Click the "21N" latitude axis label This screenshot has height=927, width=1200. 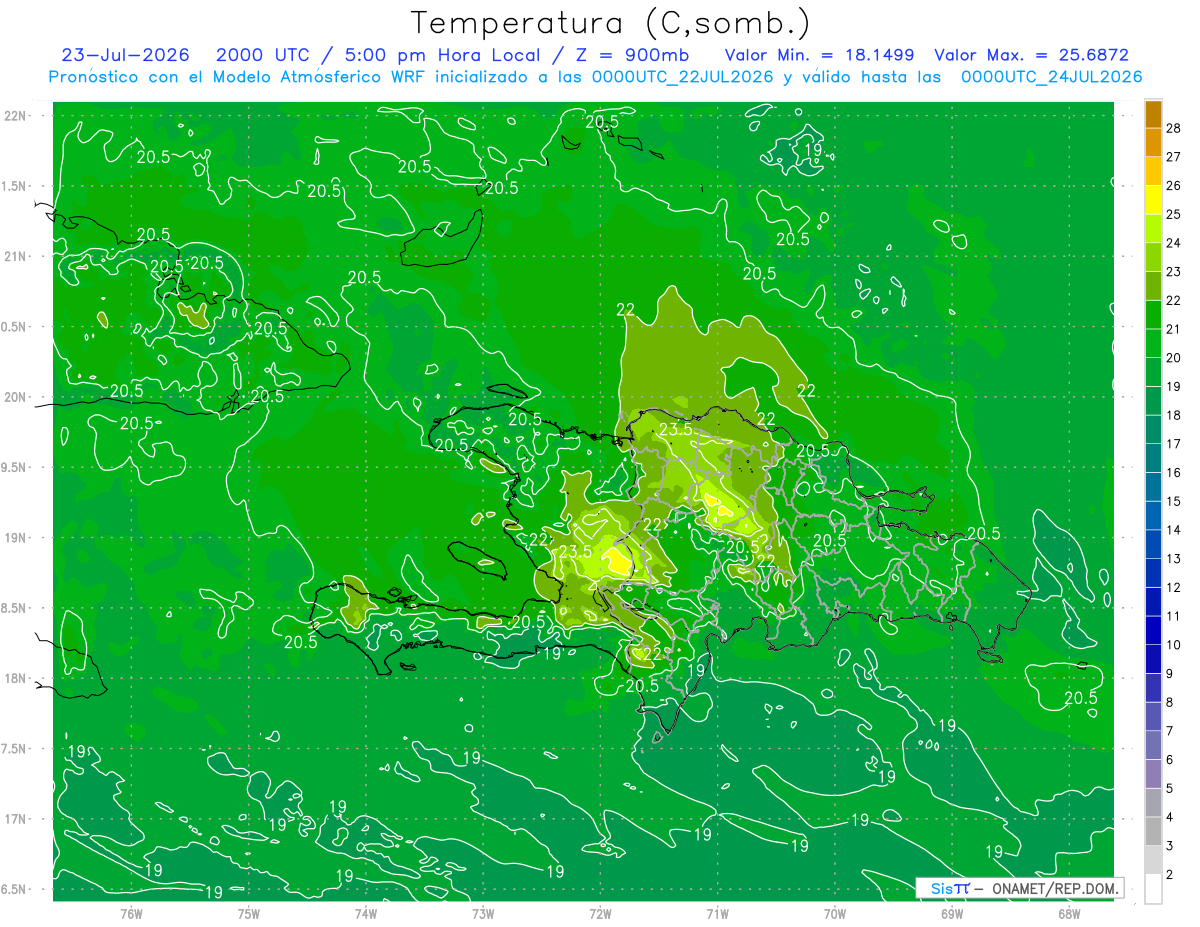click(x=16, y=256)
